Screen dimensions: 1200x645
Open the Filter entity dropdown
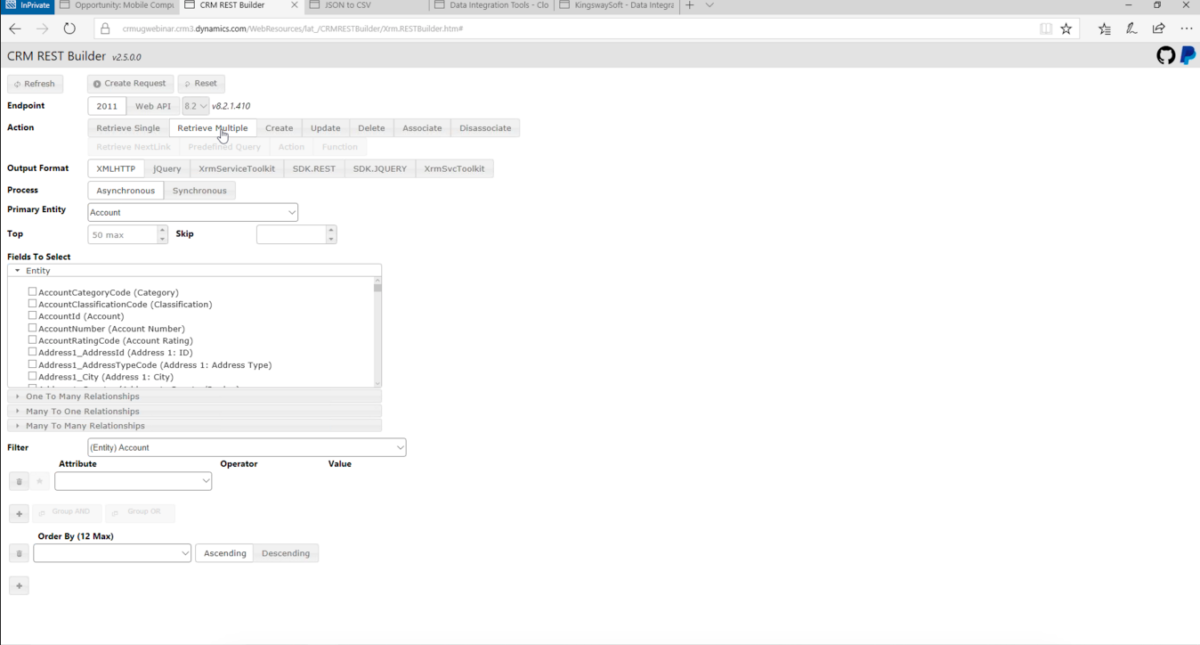click(x=247, y=447)
